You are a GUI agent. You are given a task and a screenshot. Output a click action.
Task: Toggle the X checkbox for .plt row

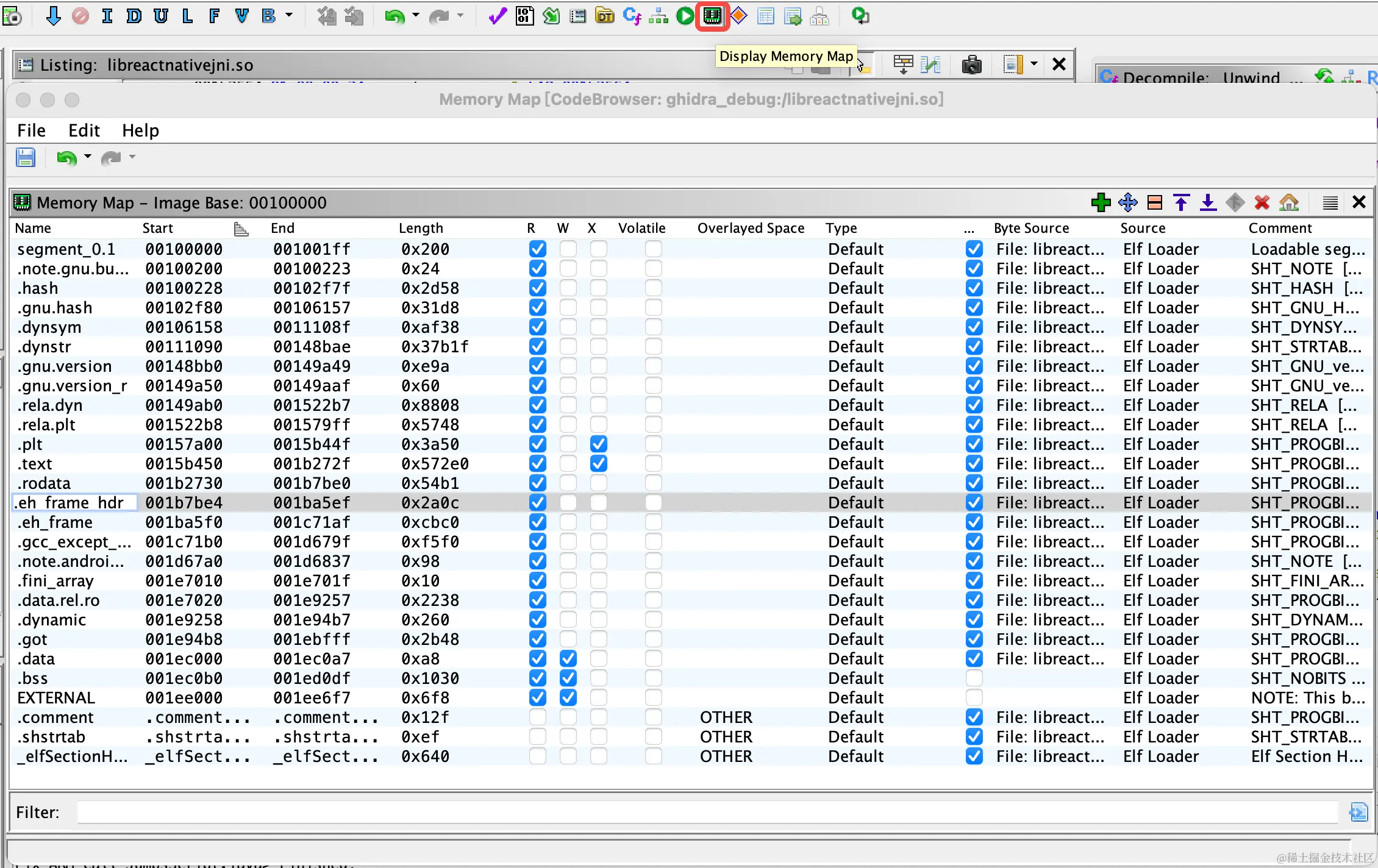click(x=599, y=444)
